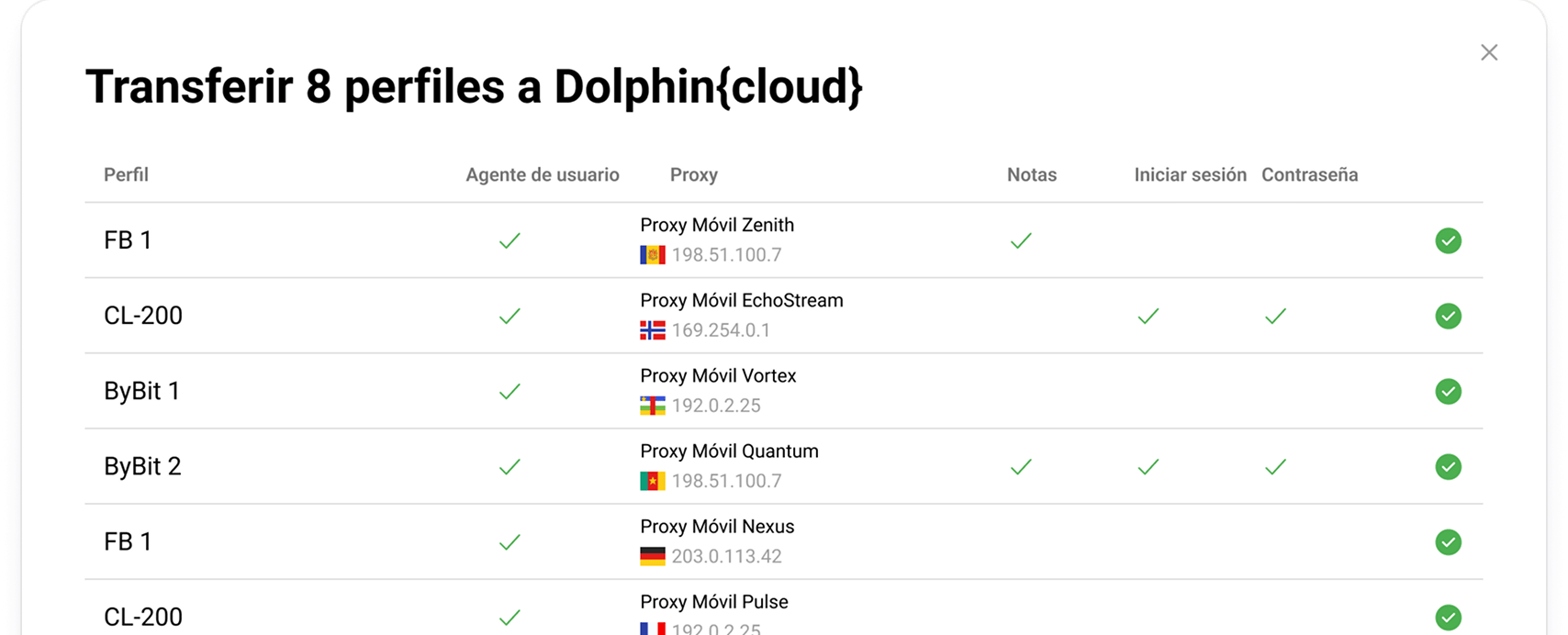Click green status circle for ByBit 1 row
The width and height of the screenshot is (1568, 635).
tap(1448, 392)
